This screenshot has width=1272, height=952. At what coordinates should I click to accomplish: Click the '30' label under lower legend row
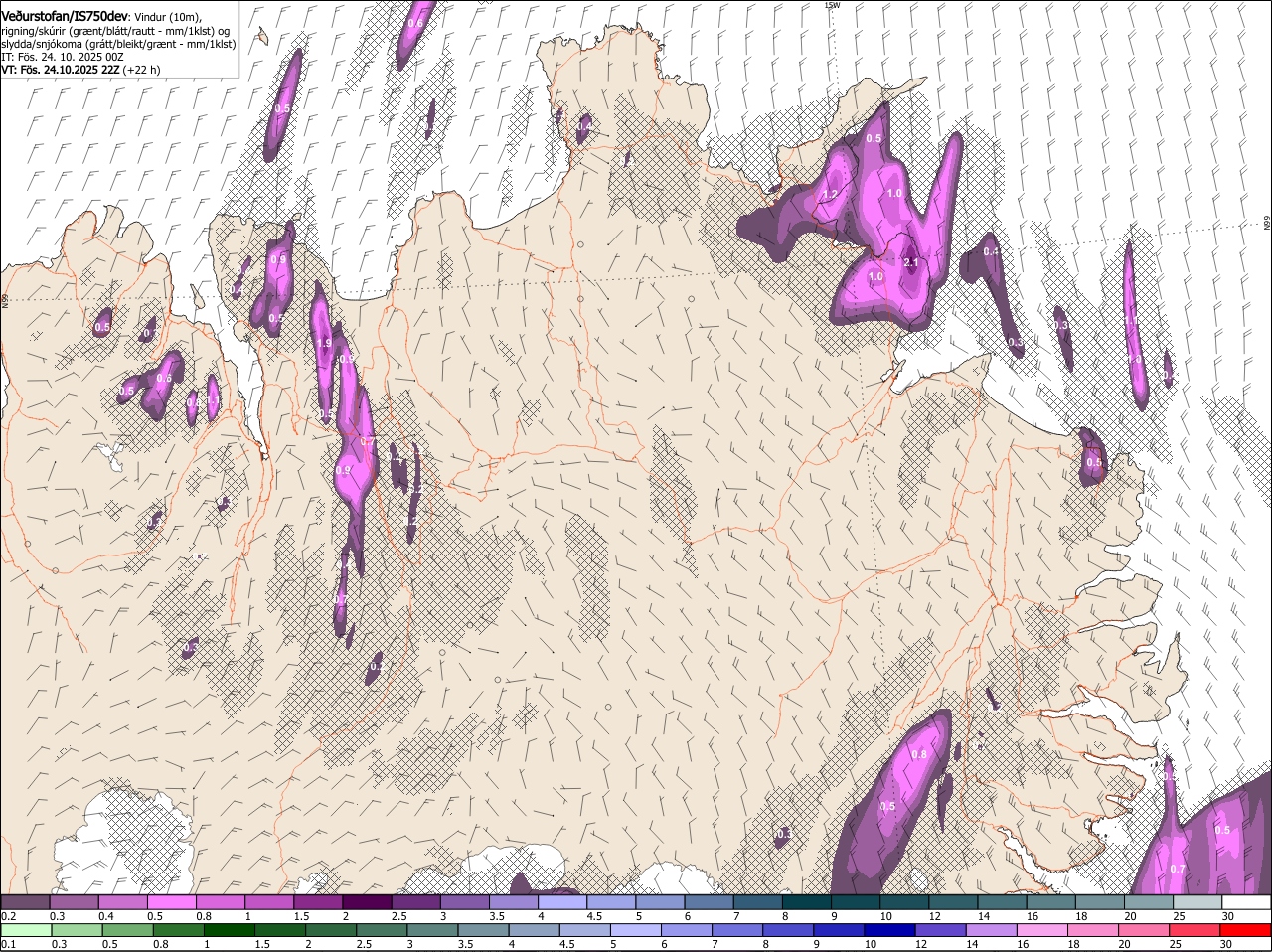[x=1225, y=944]
